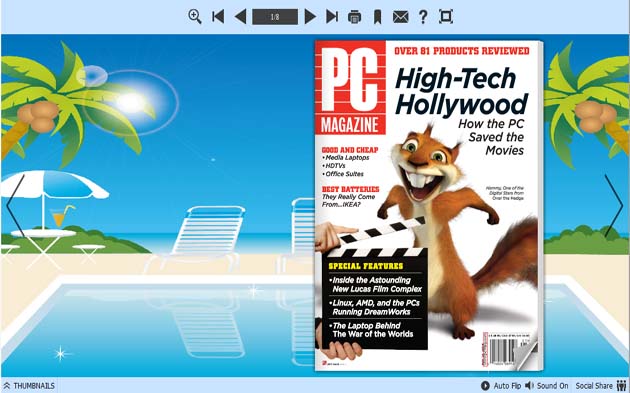This screenshot has height=393, width=630.
Task: Flip backward using left edge arrow
Action: coord(16,205)
